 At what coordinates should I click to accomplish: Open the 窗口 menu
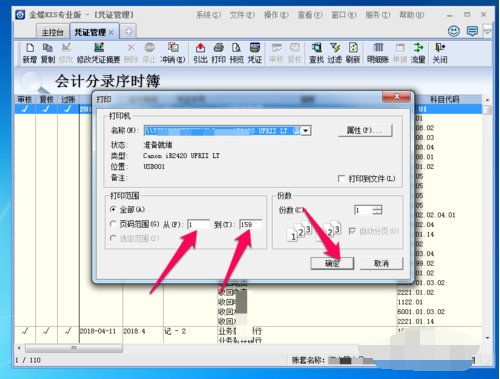(x=344, y=15)
